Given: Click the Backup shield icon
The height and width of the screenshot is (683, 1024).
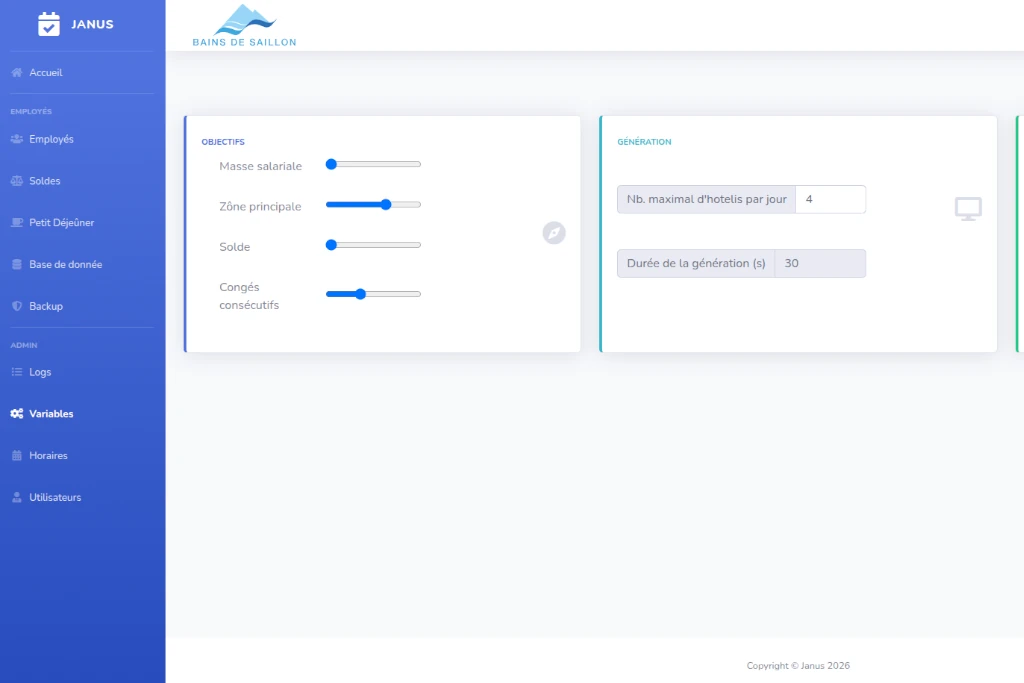Looking at the screenshot, I should (x=17, y=306).
